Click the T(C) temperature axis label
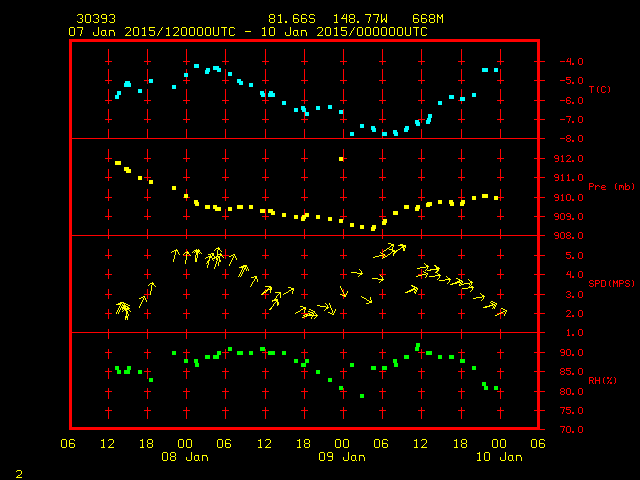This screenshot has height=480, width=640. (600, 89)
